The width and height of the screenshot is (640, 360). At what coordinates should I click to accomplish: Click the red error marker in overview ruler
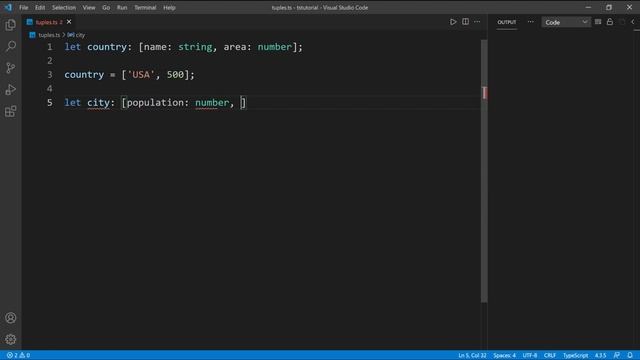point(484,93)
